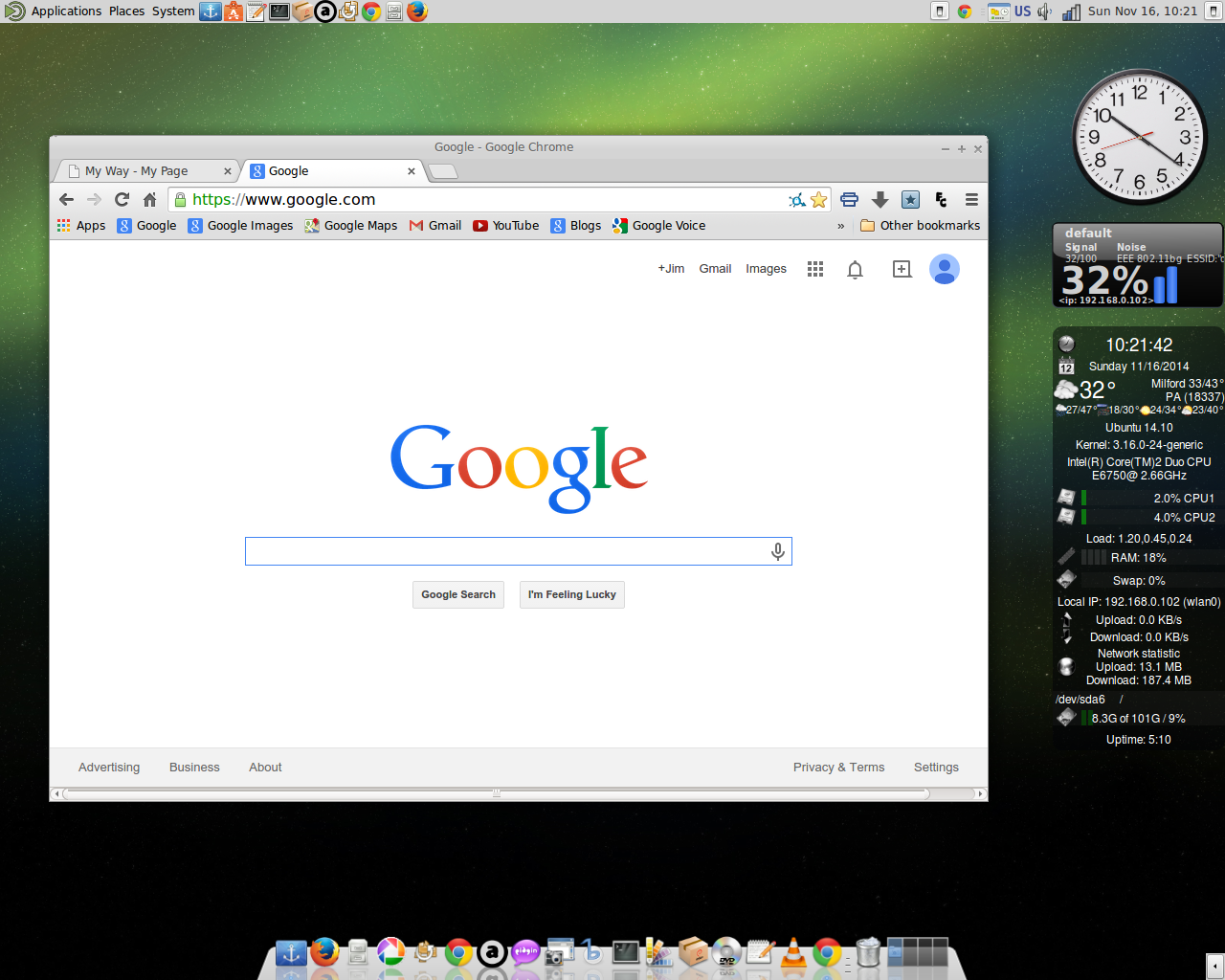The image size is (1225, 980).
Task: Open a new tab in Chrome
Action: click(442, 171)
